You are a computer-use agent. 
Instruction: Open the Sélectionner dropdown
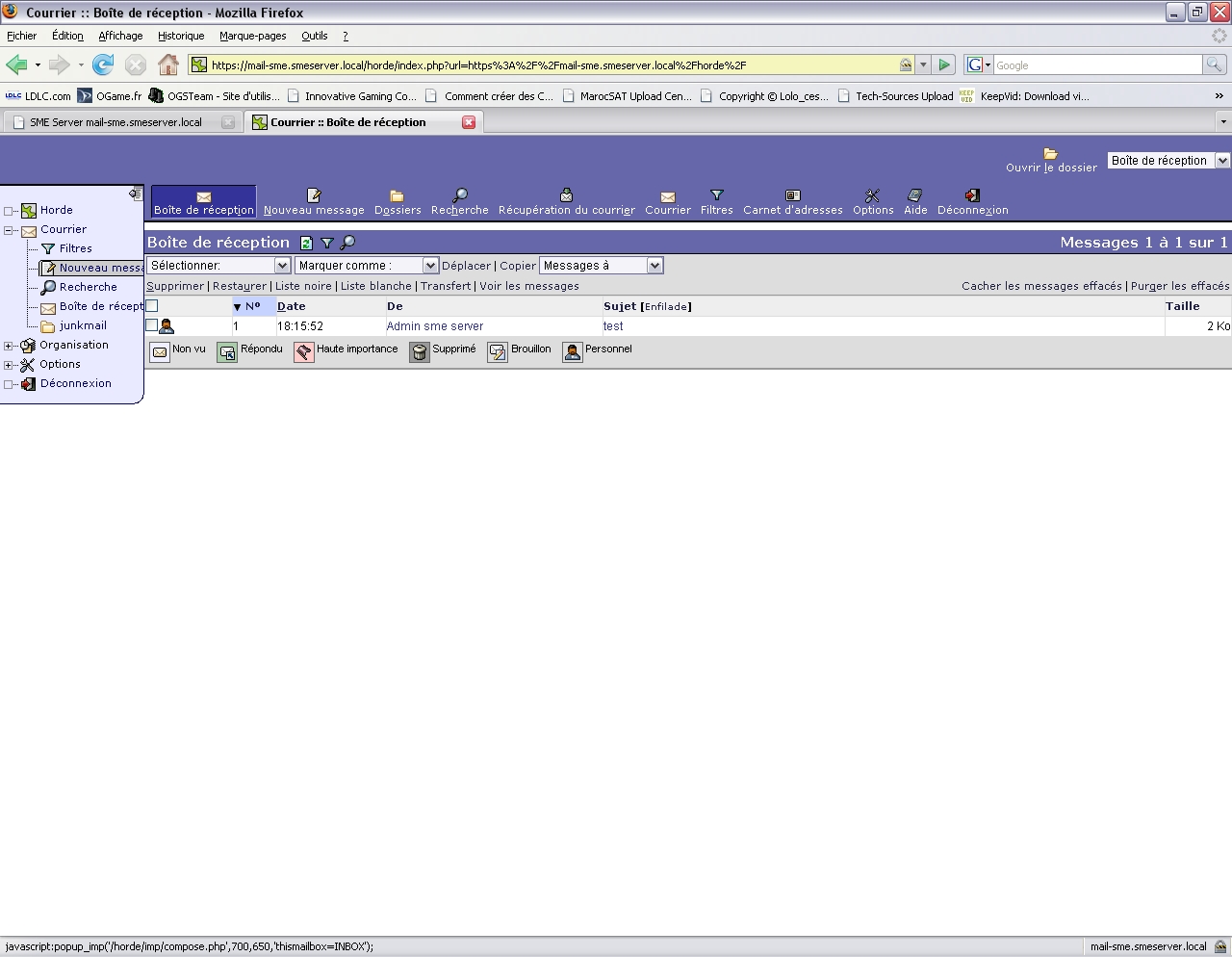(218, 266)
